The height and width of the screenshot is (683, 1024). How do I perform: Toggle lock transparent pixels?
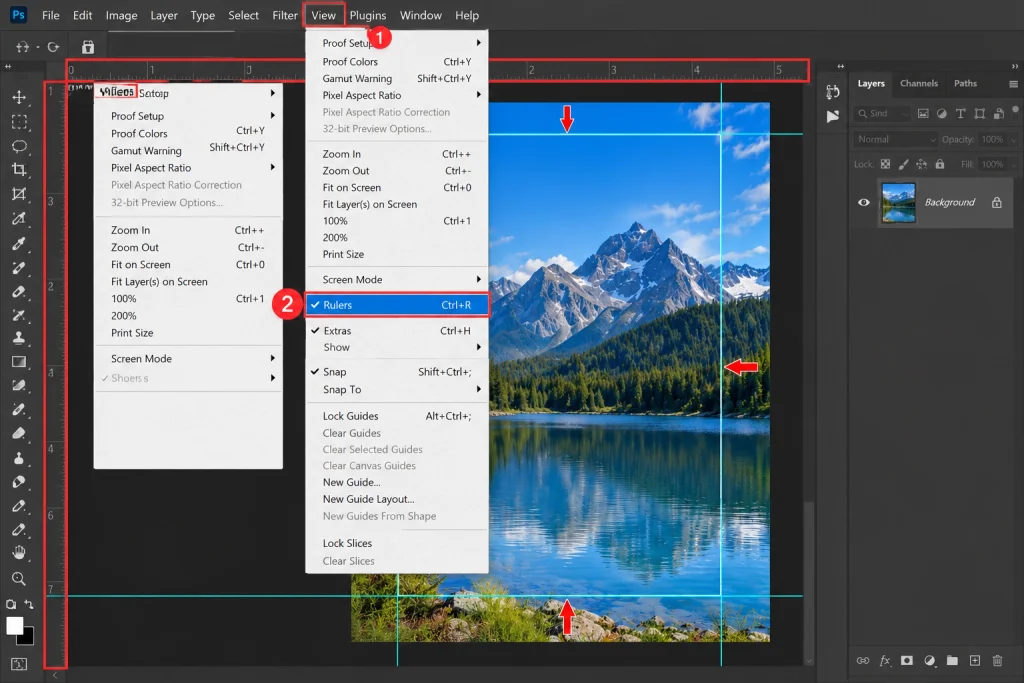[885, 165]
